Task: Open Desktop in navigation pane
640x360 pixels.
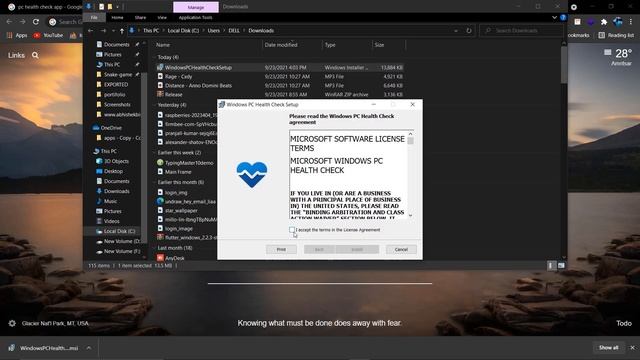Action: tap(113, 171)
